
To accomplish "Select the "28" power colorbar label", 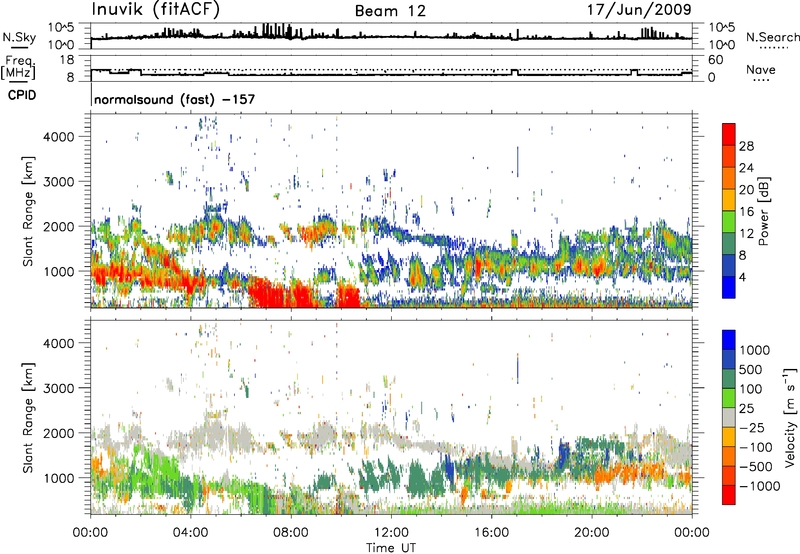I will click(746, 146).
